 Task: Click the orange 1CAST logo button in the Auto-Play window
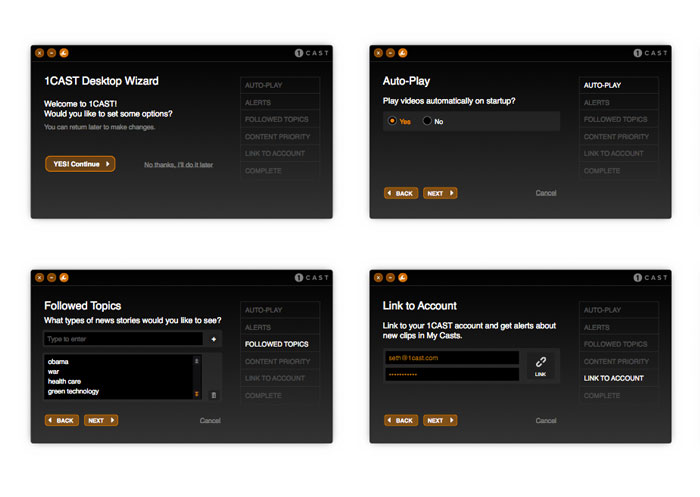(403, 53)
